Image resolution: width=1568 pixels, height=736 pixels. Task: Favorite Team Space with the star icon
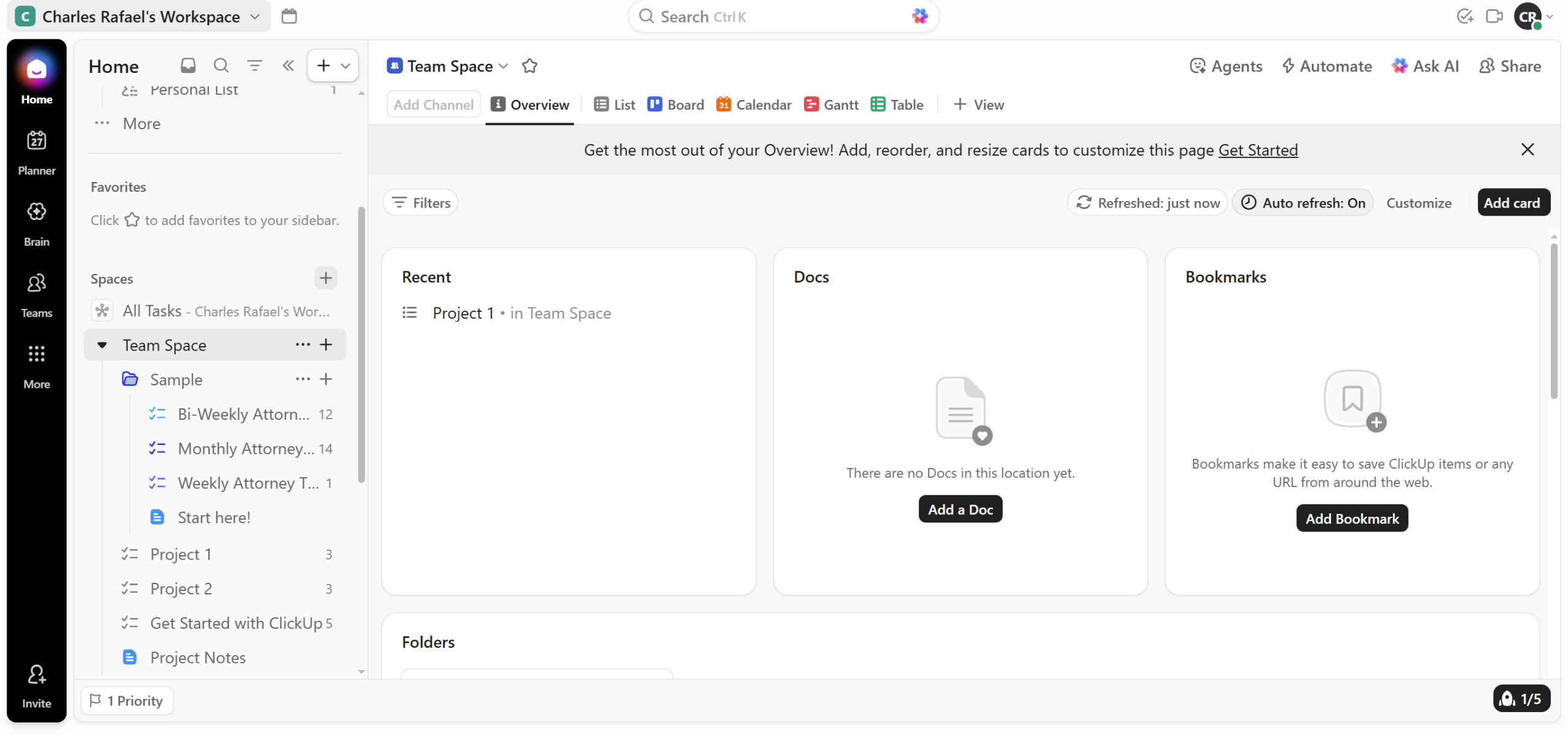tap(530, 66)
